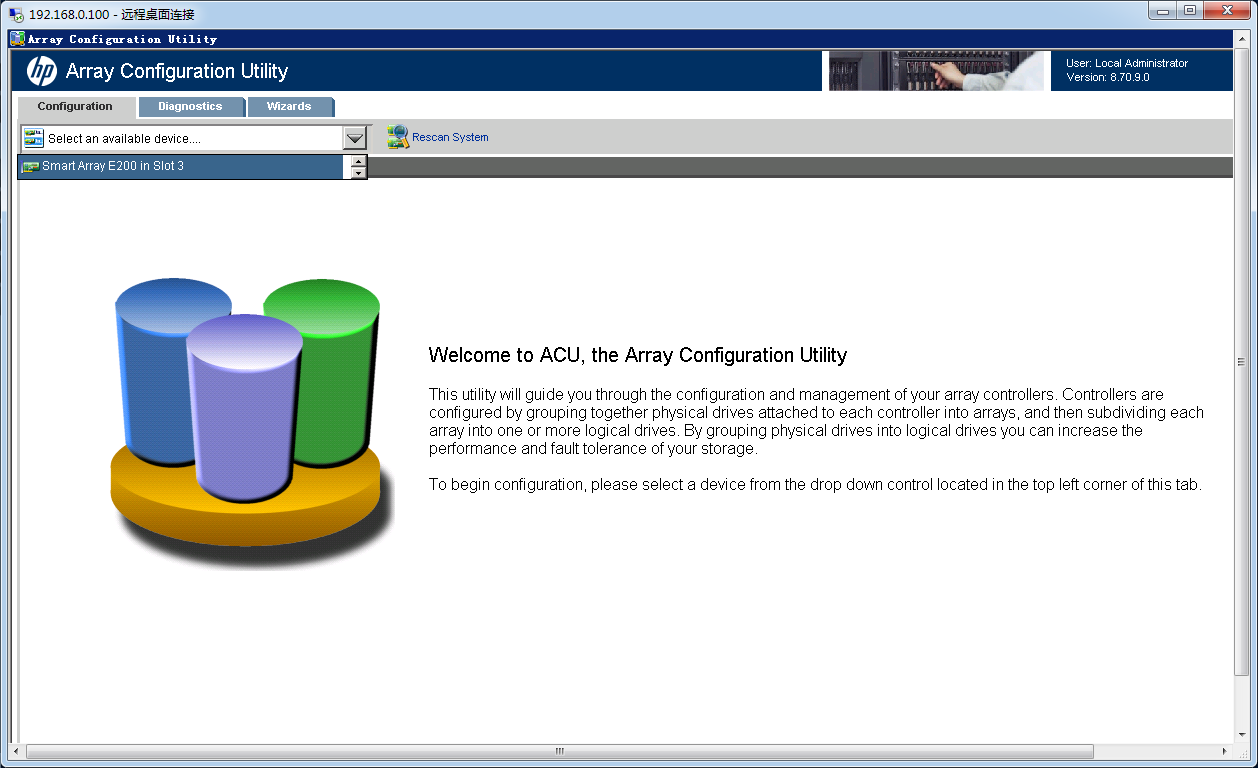Click the horizontal scrollbar left arrow

point(15,751)
